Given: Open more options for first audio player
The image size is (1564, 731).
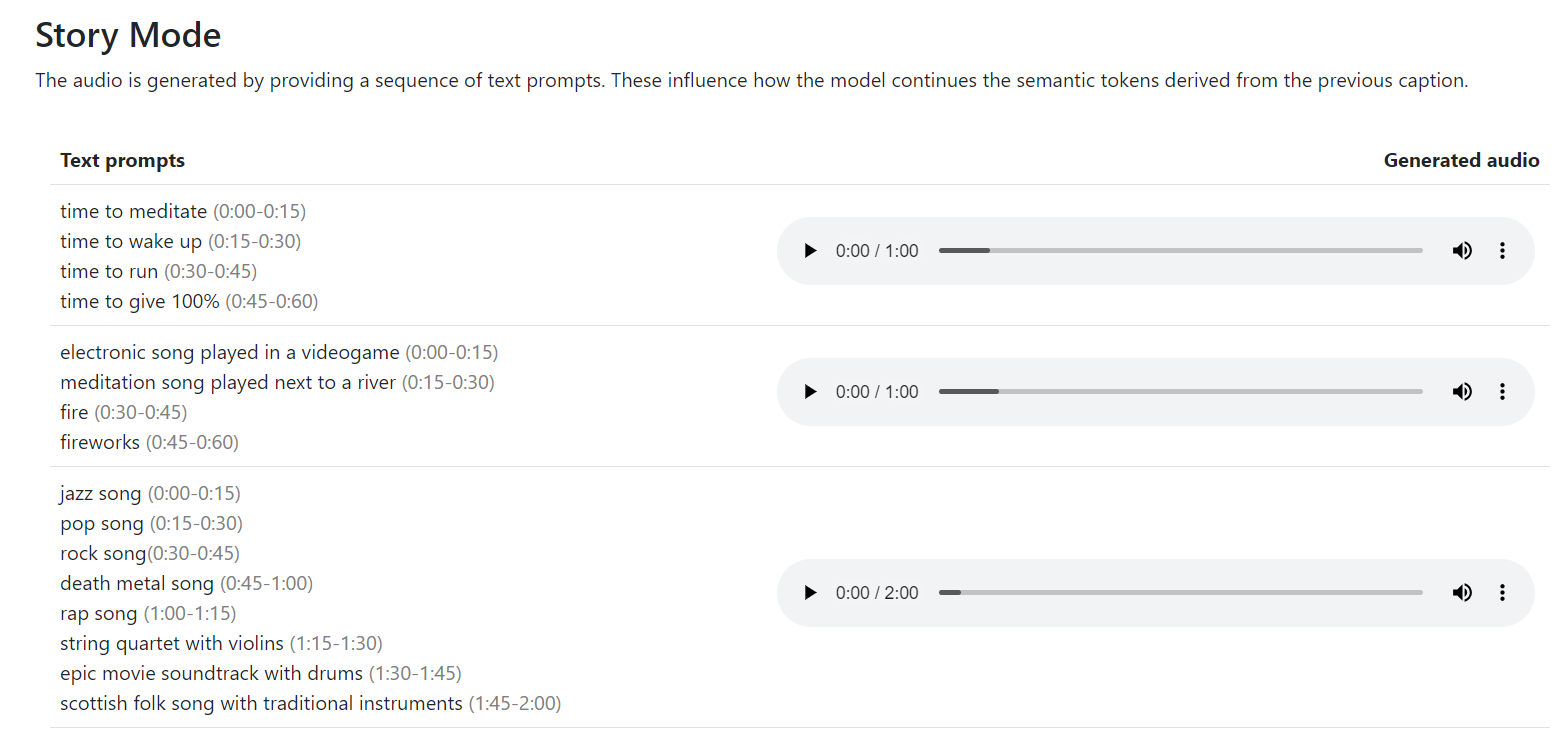Looking at the screenshot, I should (1502, 251).
